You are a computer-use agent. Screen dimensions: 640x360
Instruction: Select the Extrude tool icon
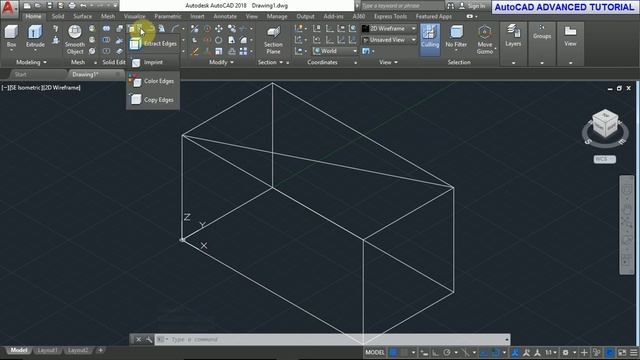(35, 32)
